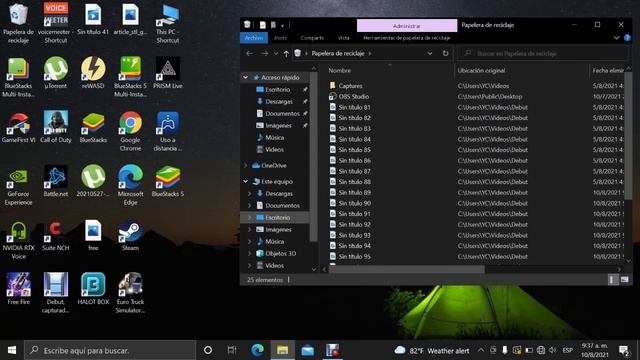This screenshot has height=360, width=640.
Task: Select Microsoft Edge desktop shortcut
Action: click(x=130, y=185)
